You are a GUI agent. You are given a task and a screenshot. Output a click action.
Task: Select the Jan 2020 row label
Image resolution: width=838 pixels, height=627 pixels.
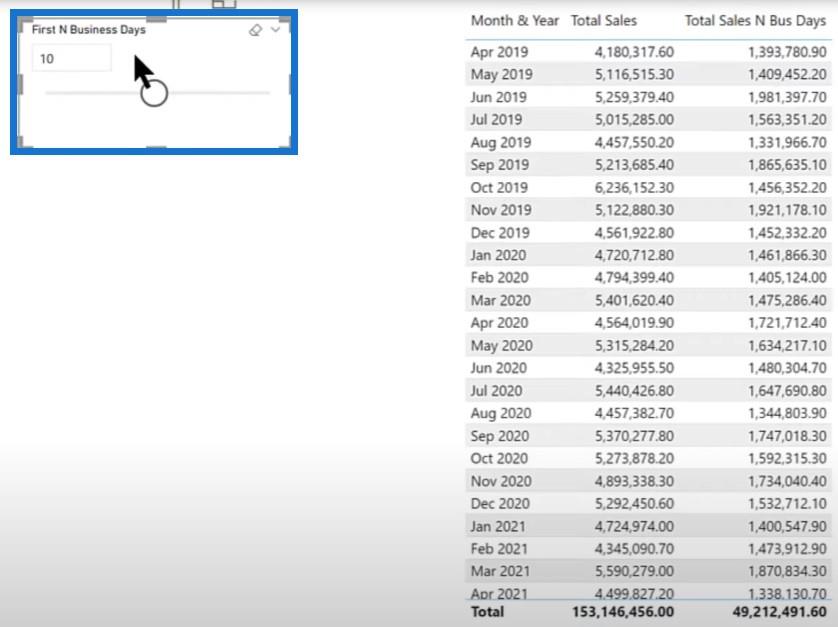click(498, 255)
